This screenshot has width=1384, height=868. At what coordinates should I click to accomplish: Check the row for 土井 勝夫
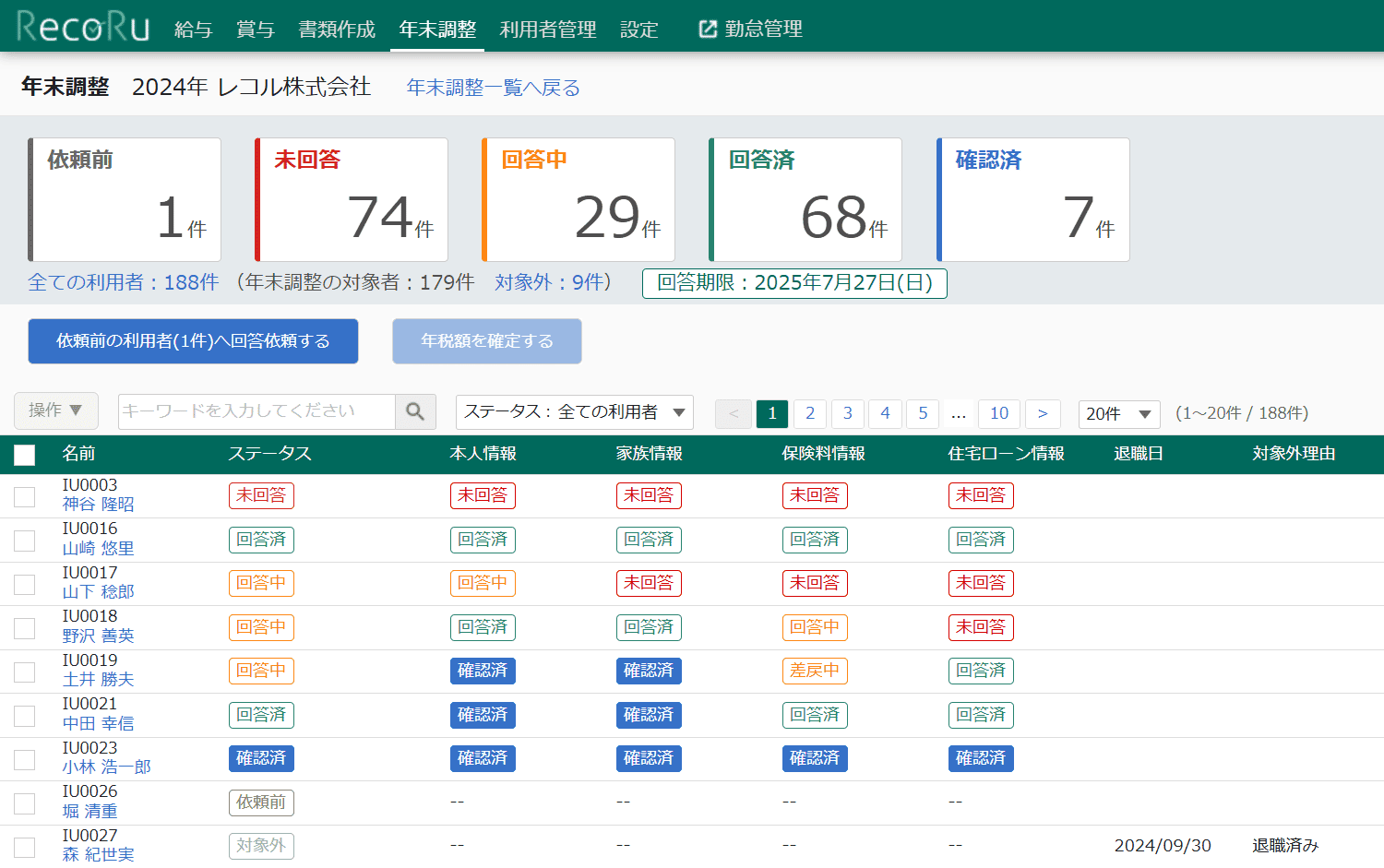(25, 672)
